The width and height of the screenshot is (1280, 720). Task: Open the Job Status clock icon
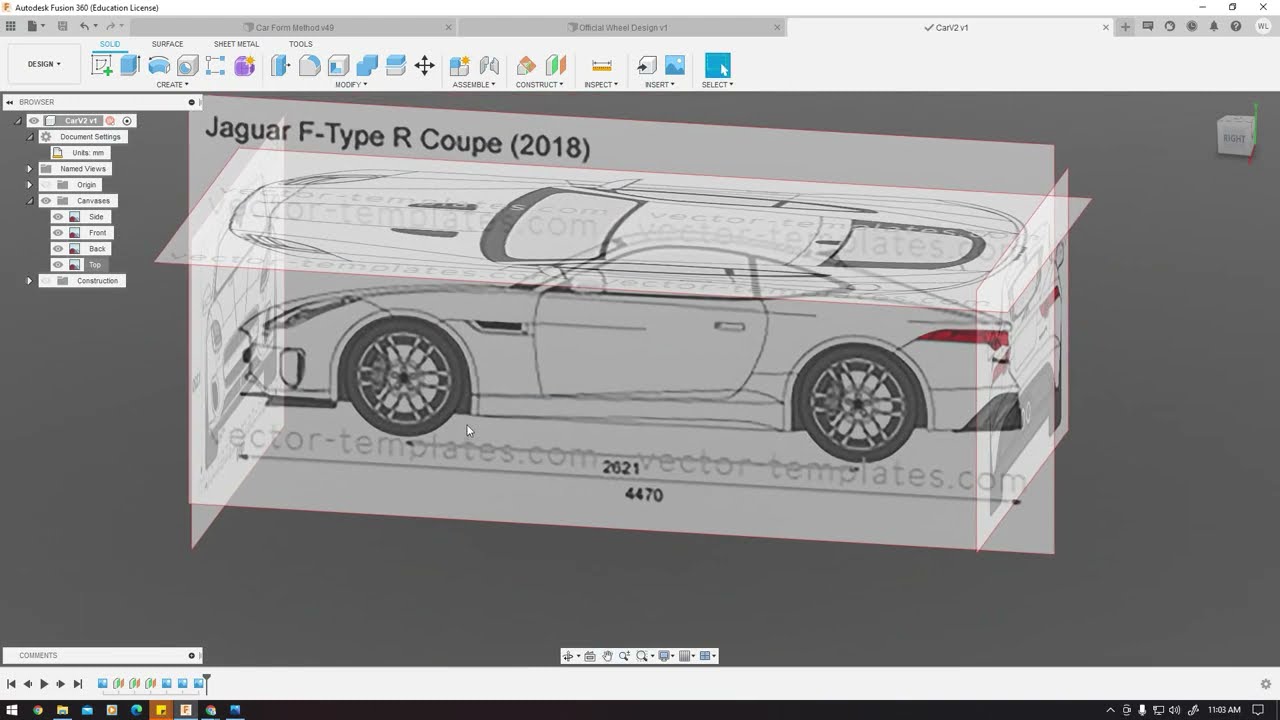(1192, 27)
